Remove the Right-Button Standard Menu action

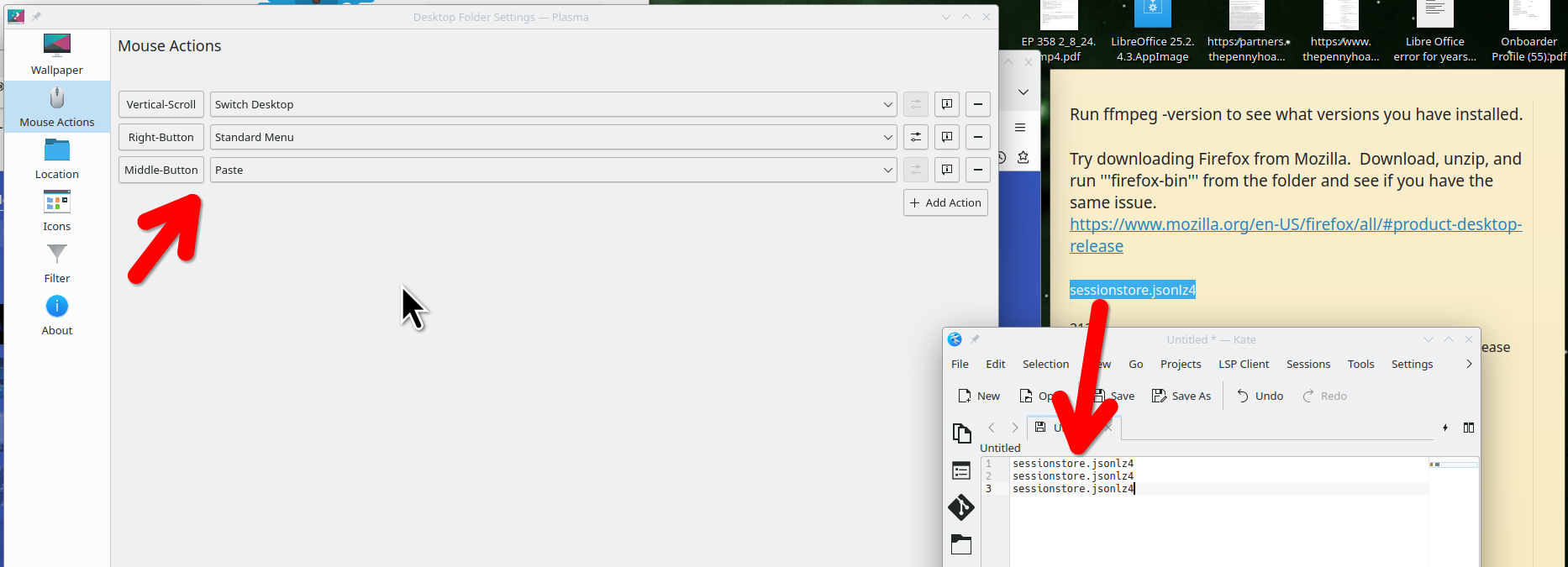tap(978, 137)
